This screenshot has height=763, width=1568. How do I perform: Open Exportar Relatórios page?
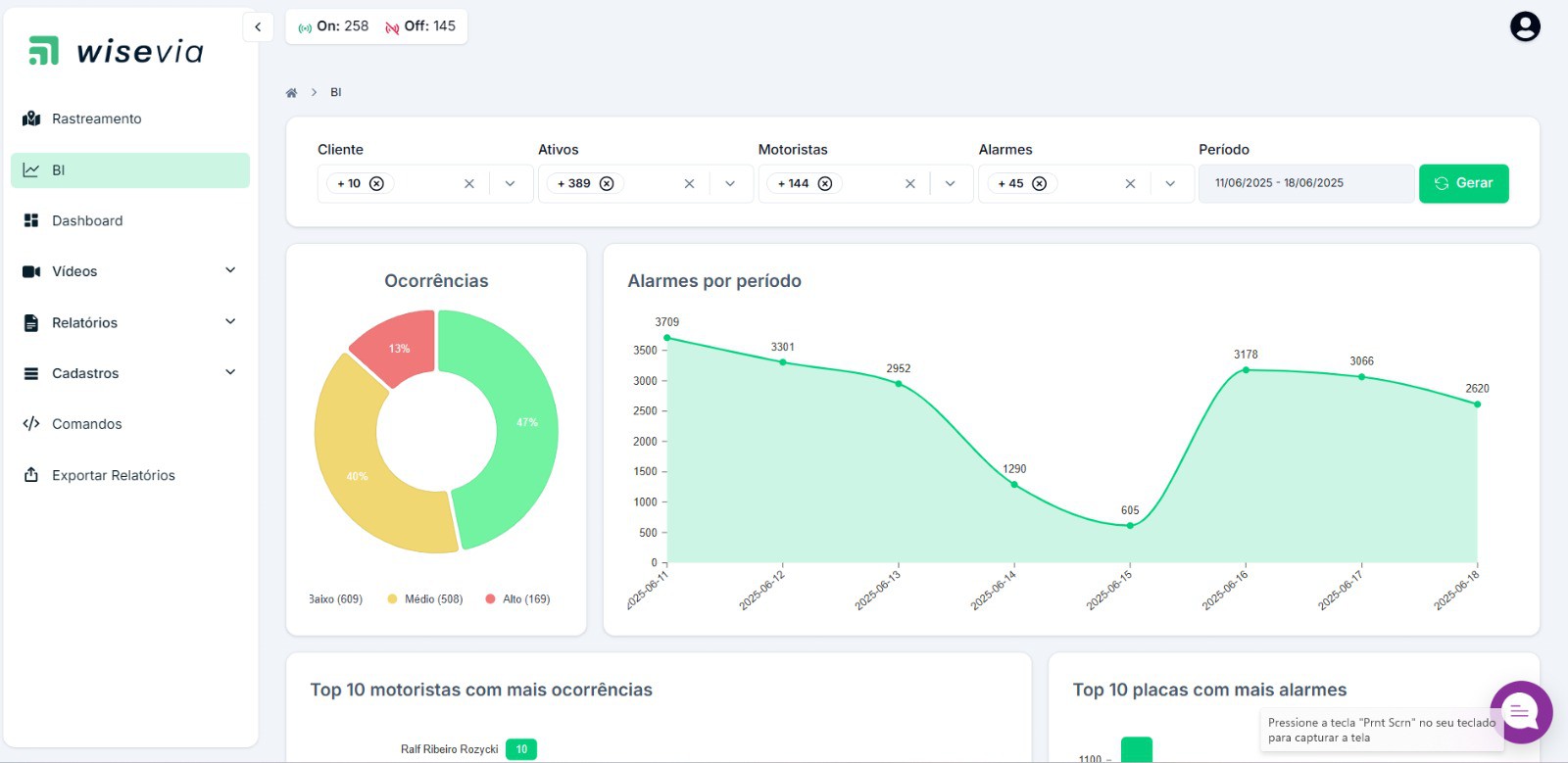[x=113, y=475]
